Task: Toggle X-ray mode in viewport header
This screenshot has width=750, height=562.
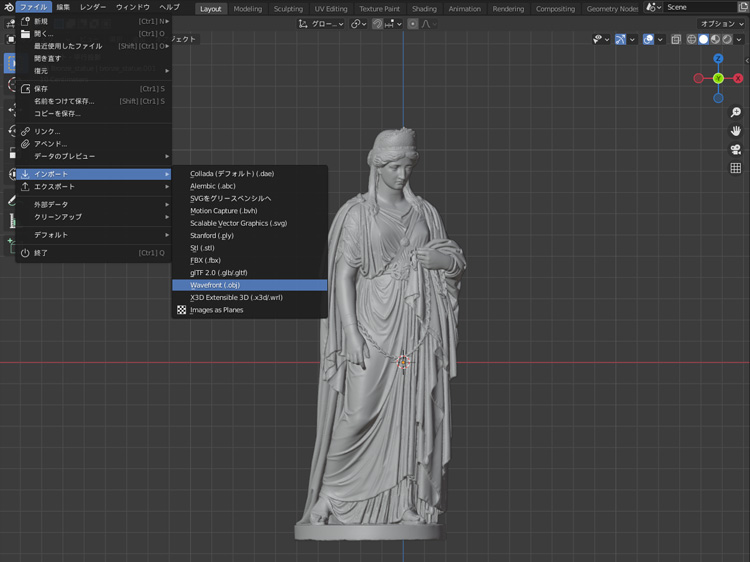Action: click(x=676, y=40)
